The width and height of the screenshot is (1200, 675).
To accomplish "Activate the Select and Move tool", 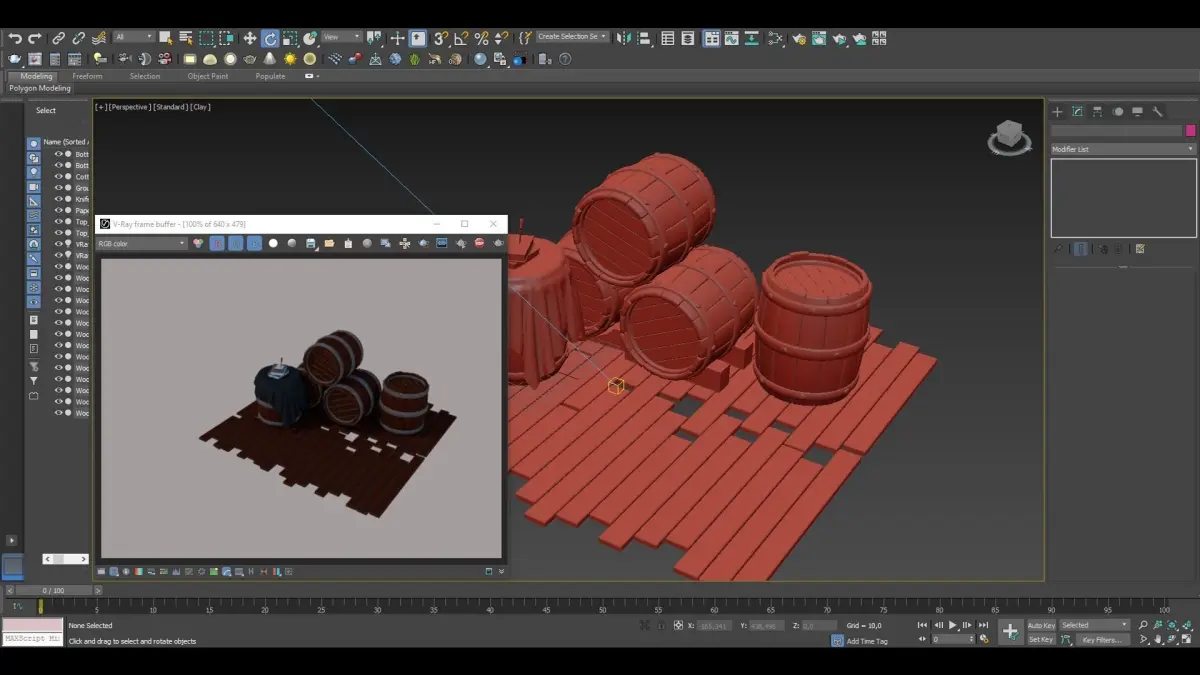I will [x=250, y=38].
